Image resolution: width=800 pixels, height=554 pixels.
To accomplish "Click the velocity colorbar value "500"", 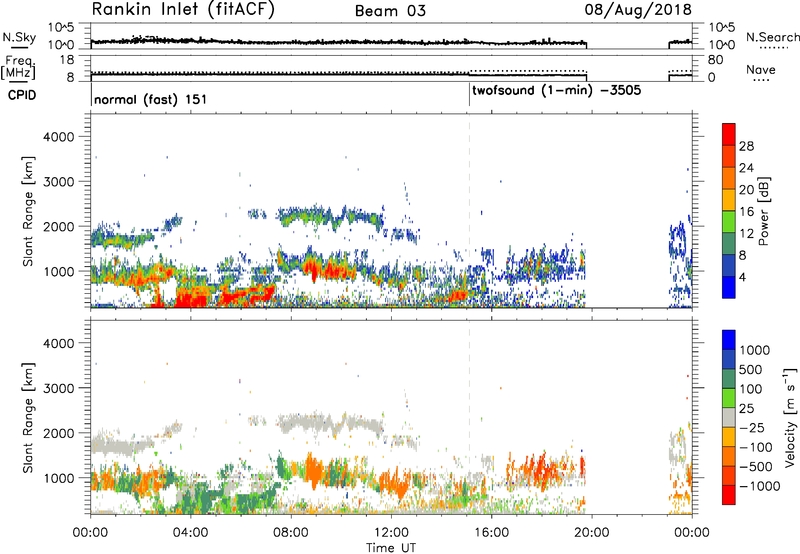I will pos(753,369).
